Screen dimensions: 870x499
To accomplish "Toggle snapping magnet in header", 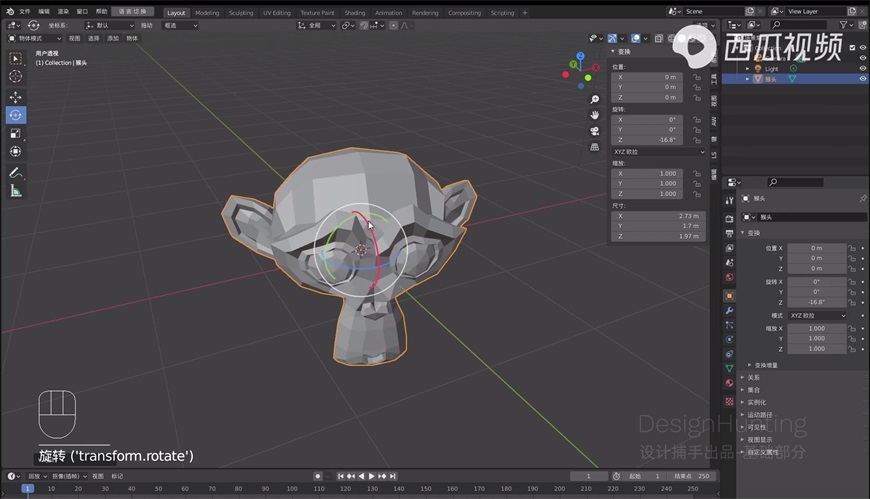I will coord(363,26).
